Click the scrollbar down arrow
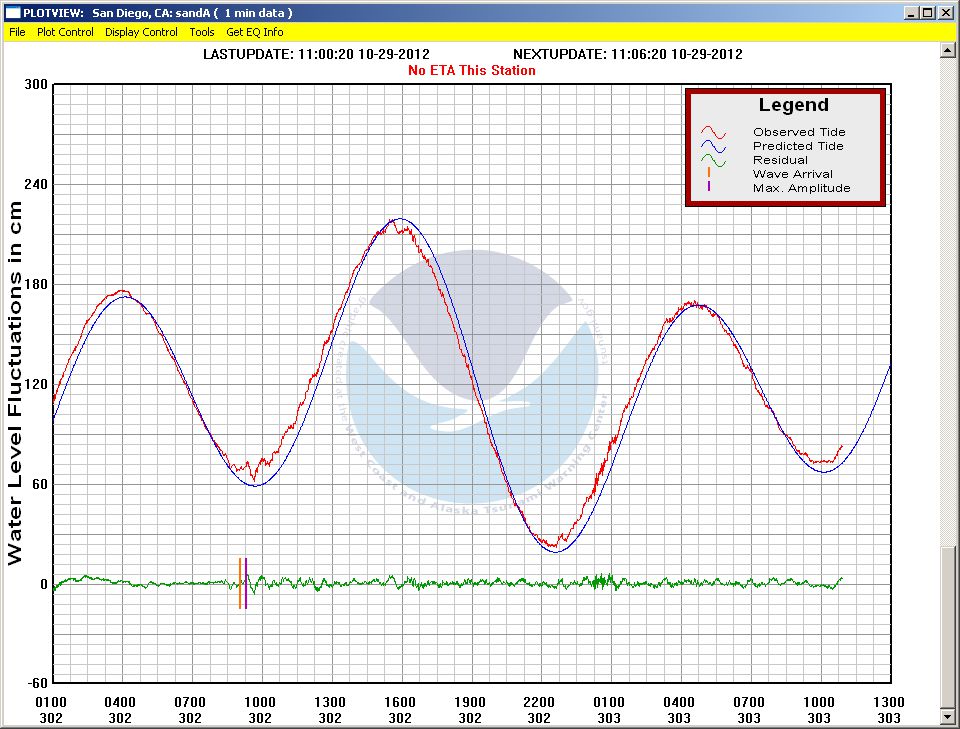Screen dimensions: 960x729 [x=950, y=716]
